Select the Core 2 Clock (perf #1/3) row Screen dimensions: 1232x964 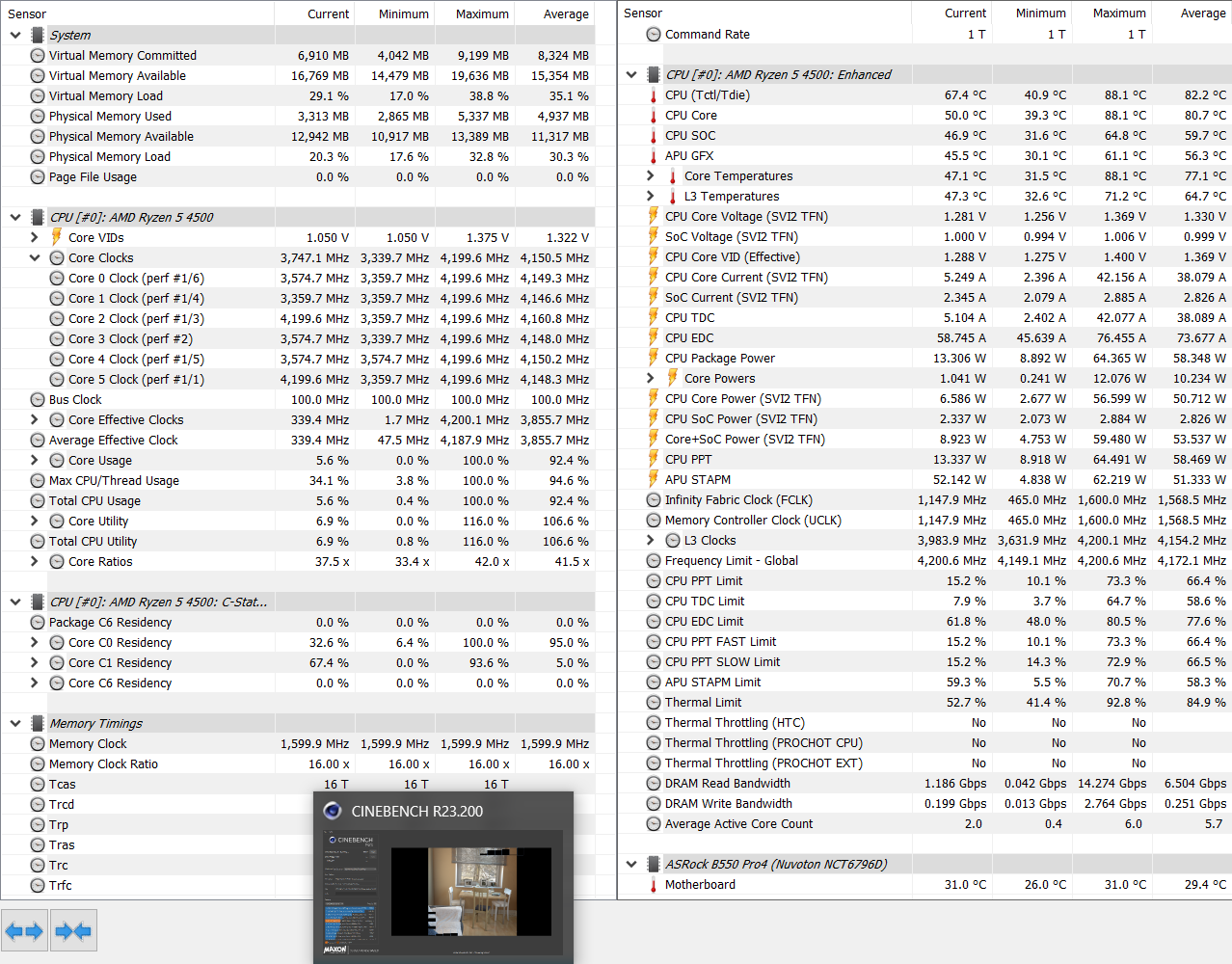[298, 318]
